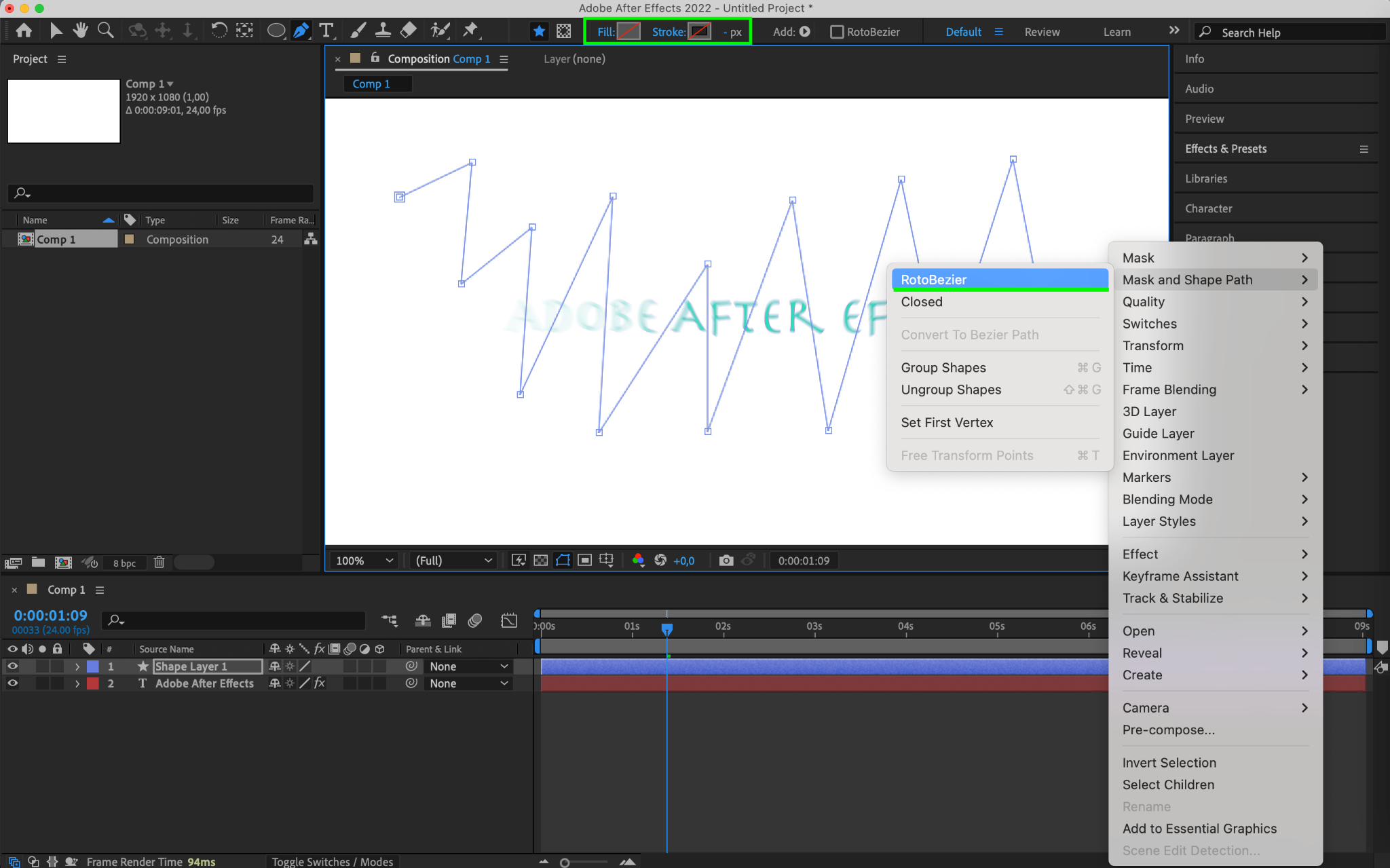Open the (Full) resolution dropdown

pos(453,561)
